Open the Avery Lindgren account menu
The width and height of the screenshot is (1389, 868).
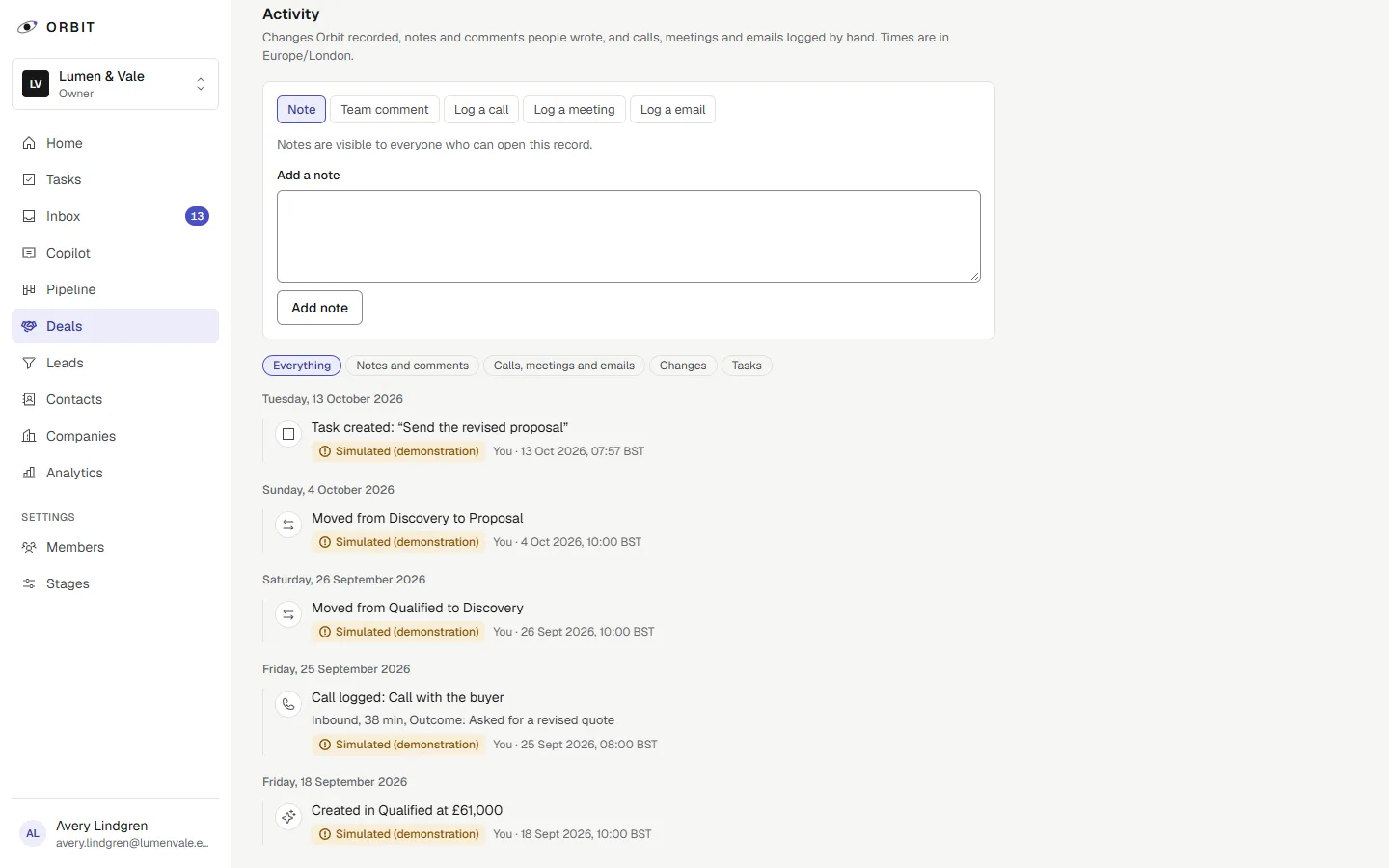(116, 833)
